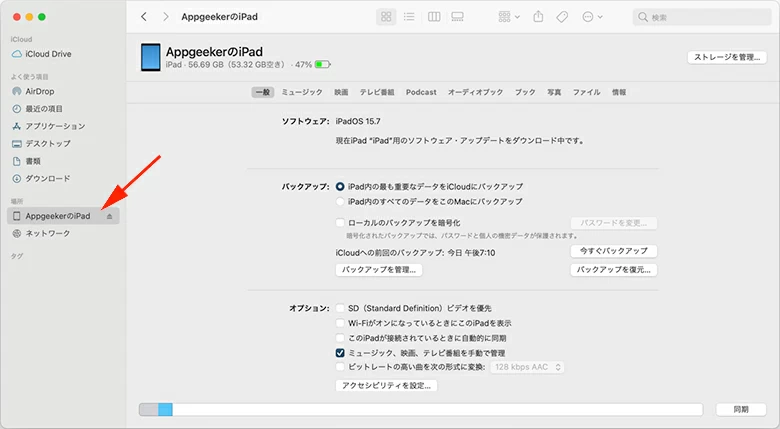
Task: Click the 今すぐバックアップ button
Action: (x=613, y=251)
